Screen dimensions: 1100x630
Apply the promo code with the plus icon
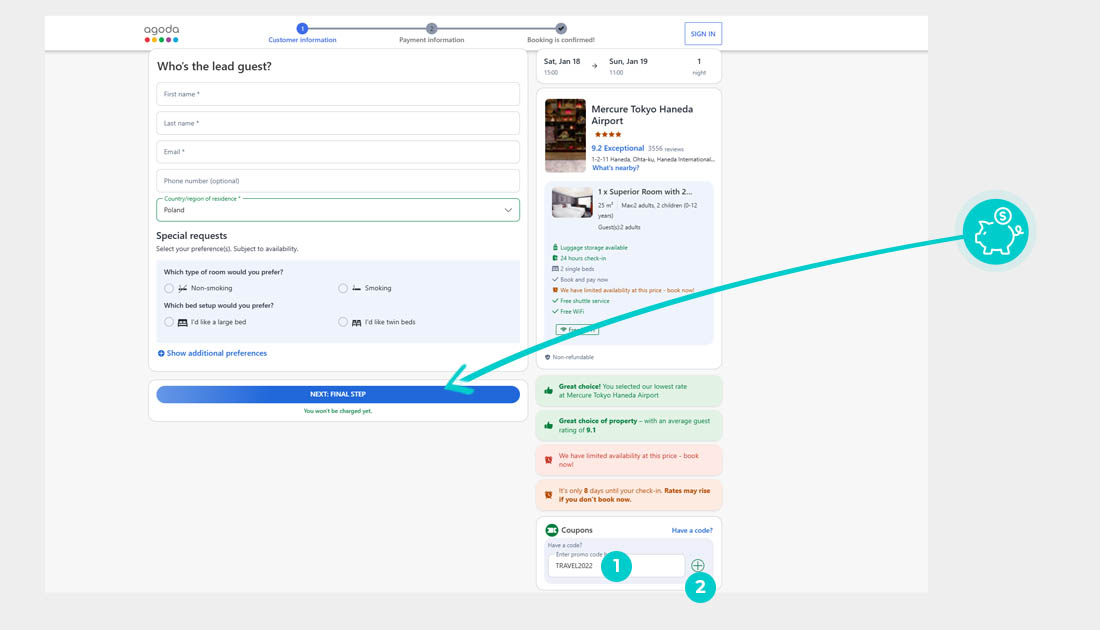click(x=697, y=565)
